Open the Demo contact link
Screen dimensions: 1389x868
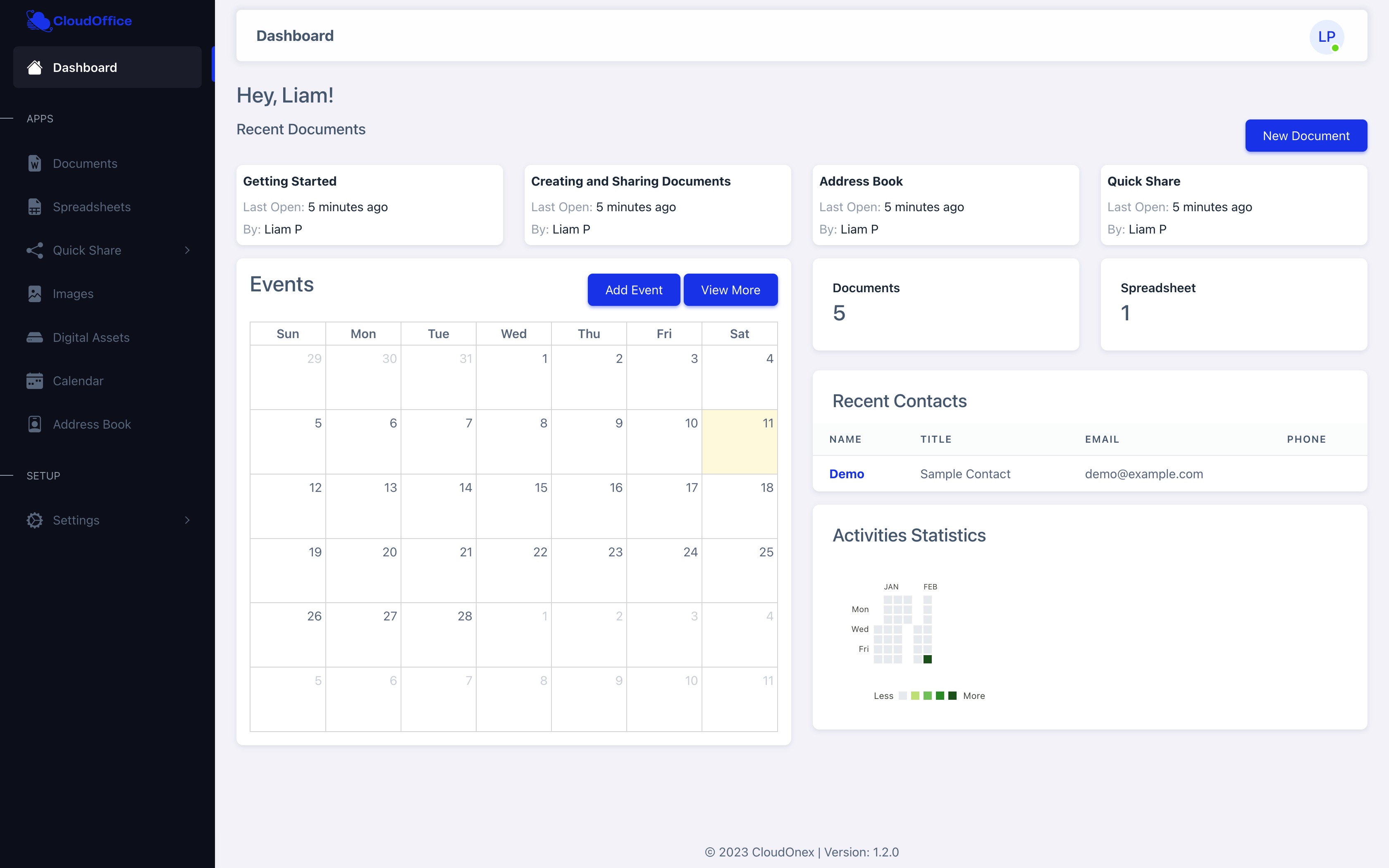click(x=847, y=474)
